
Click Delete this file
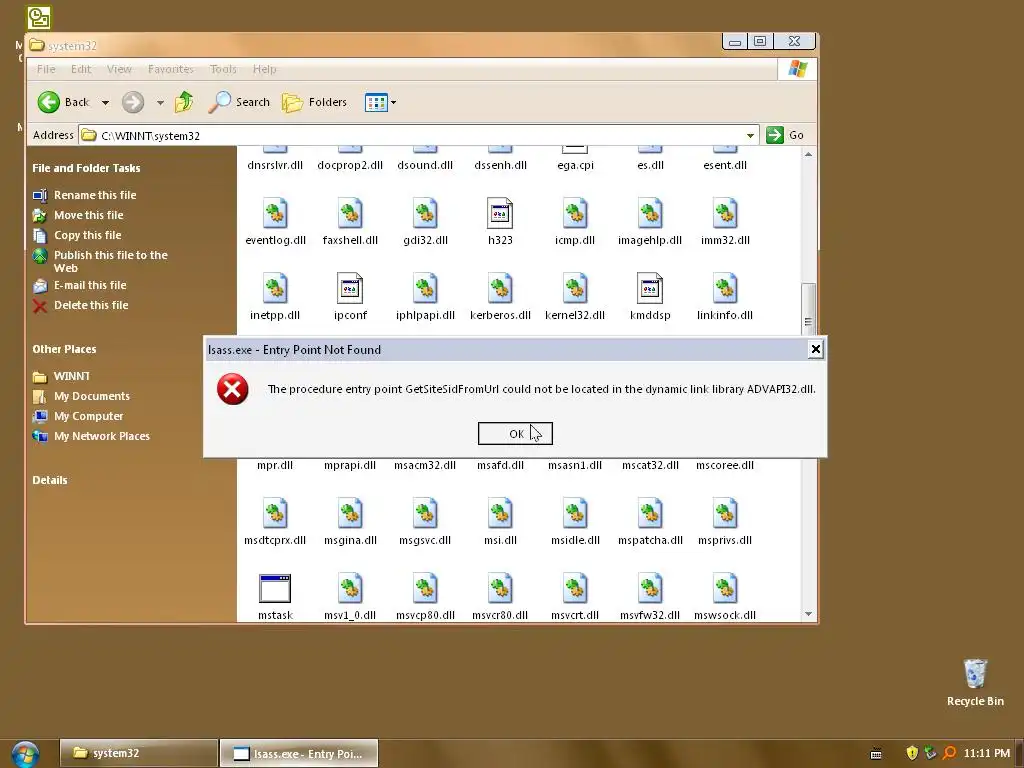[91, 305]
